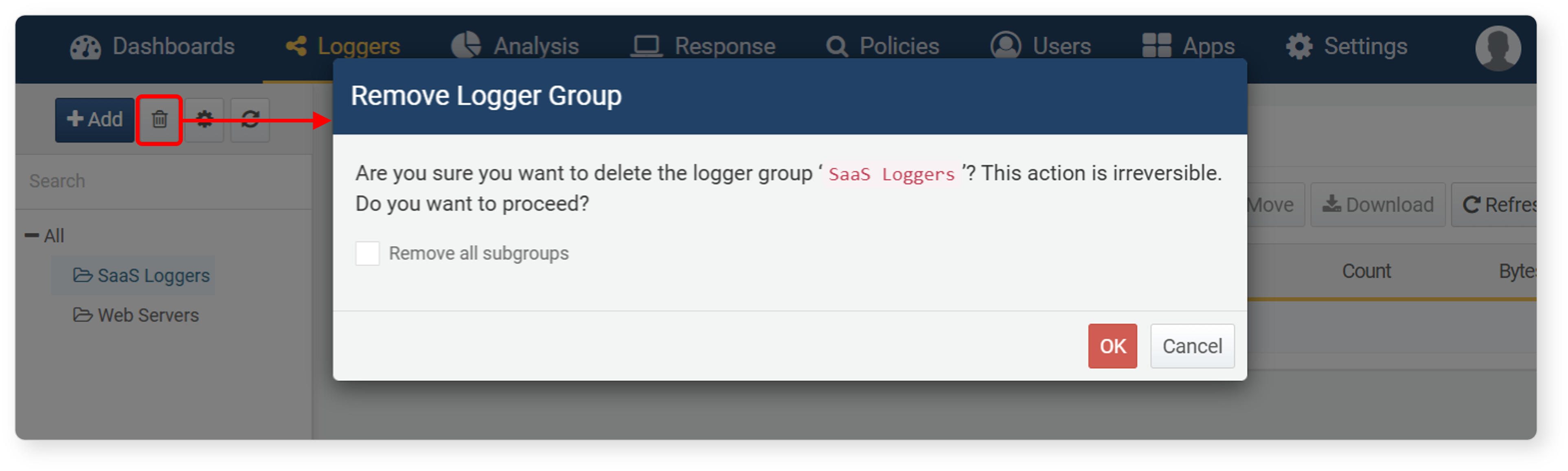The image size is (1568, 471).
Task: Cancel the Remove Logger Group dialog
Action: point(1192,347)
